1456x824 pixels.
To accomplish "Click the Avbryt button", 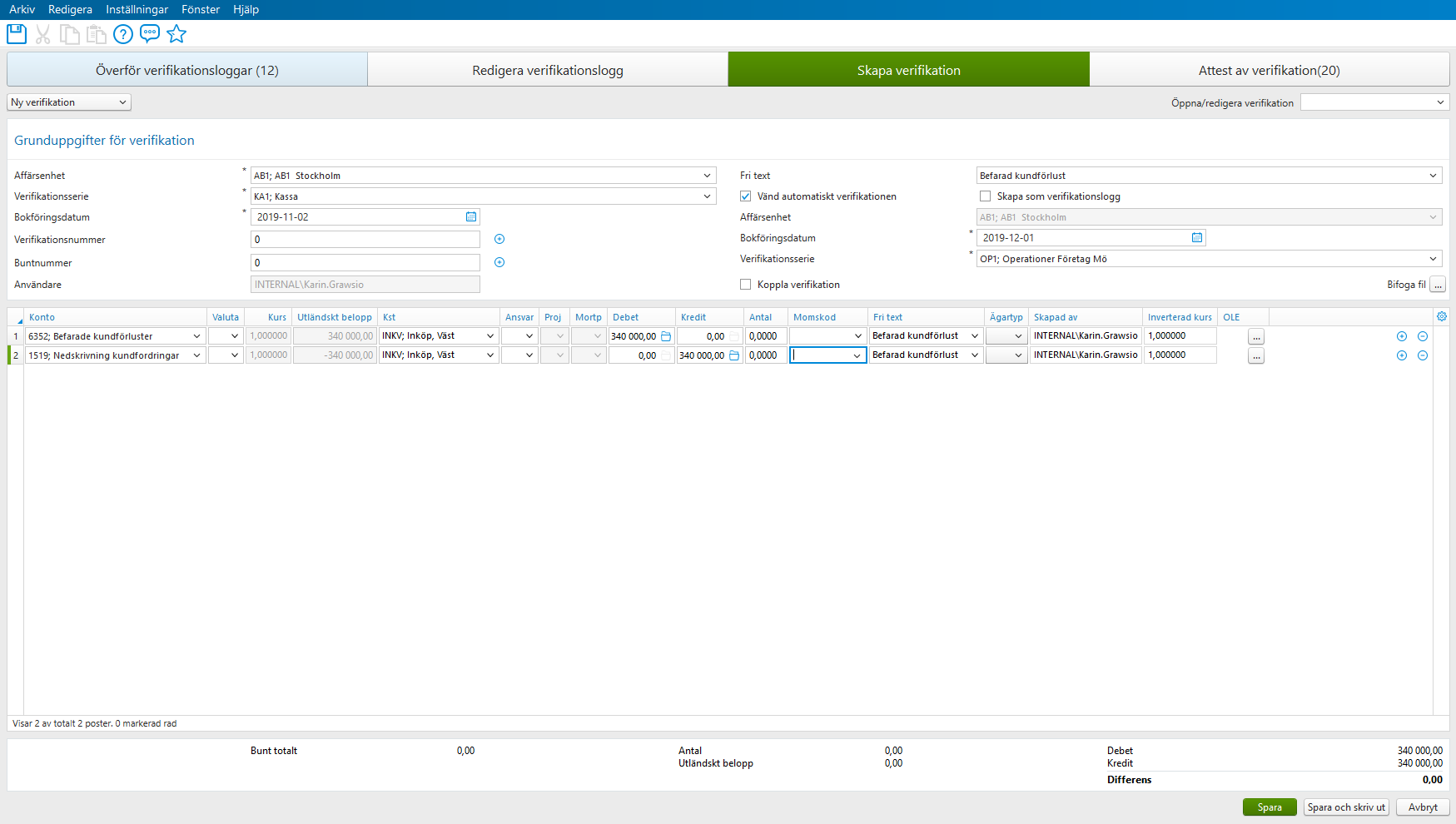I will pyautogui.click(x=1422, y=807).
